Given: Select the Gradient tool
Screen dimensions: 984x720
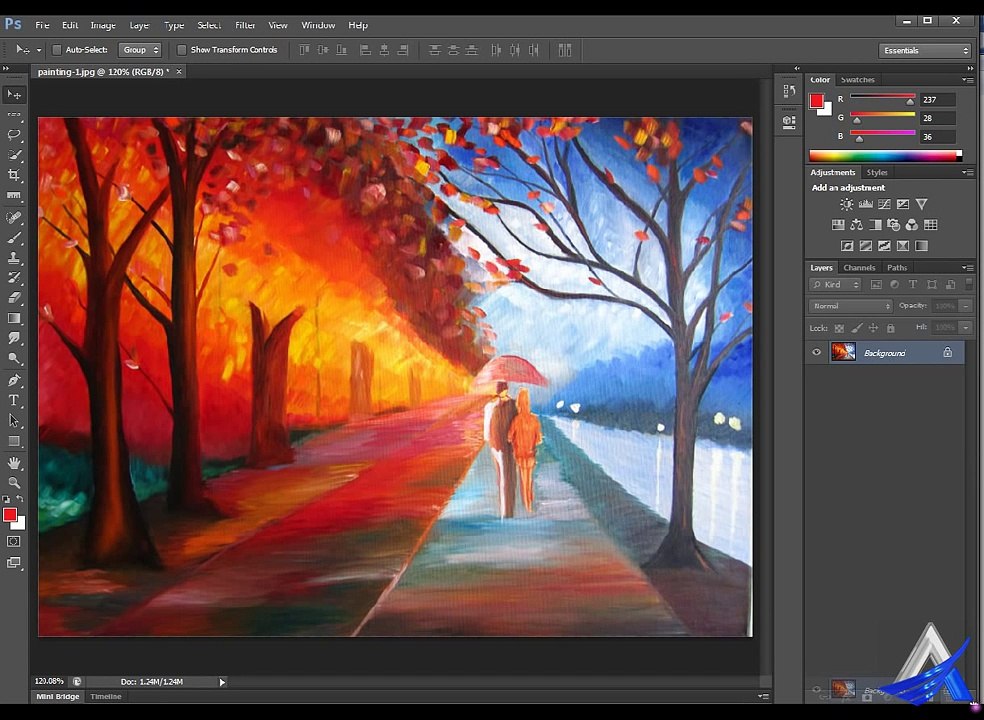Looking at the screenshot, I should tap(14, 318).
